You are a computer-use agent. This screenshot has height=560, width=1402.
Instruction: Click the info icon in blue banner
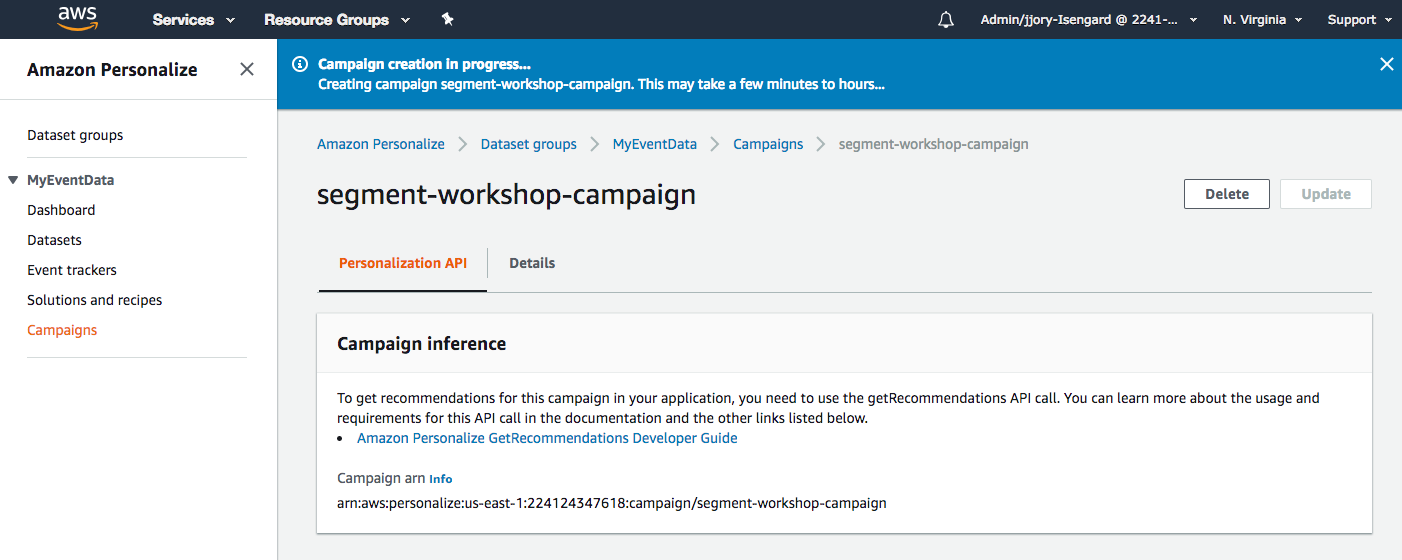pyautogui.click(x=299, y=65)
